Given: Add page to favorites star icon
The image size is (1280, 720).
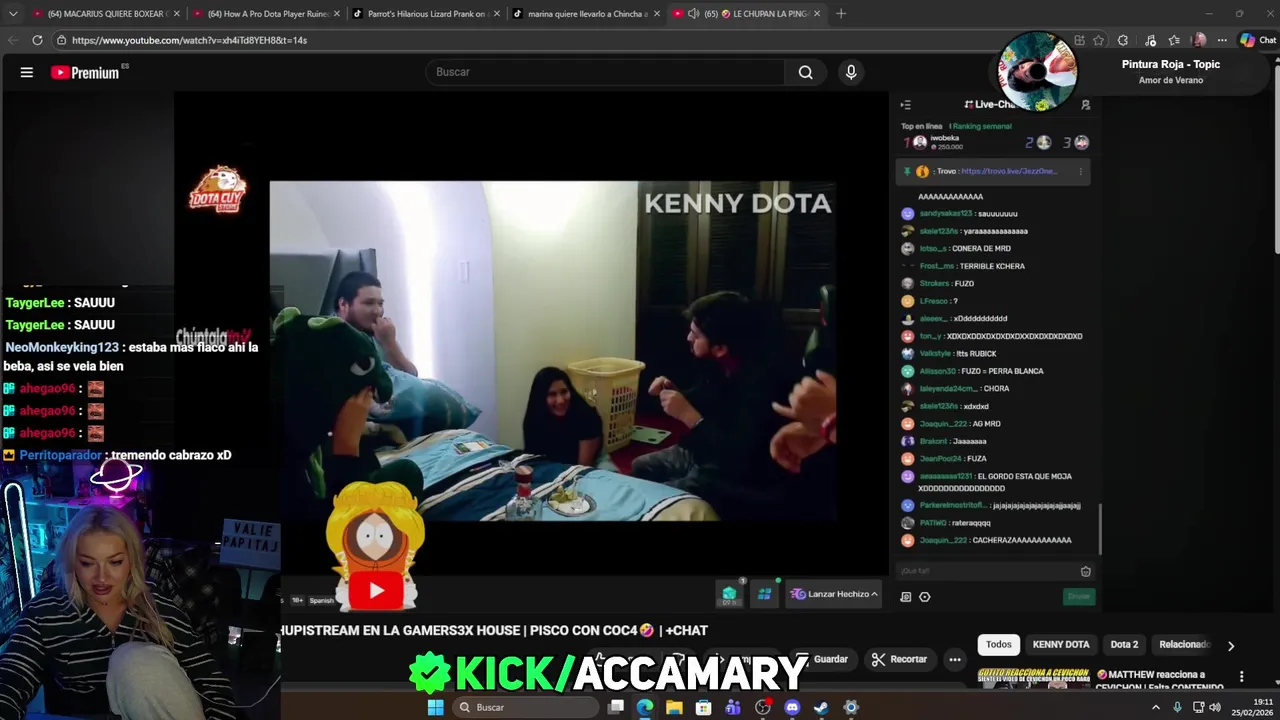Looking at the screenshot, I should (x=1098, y=40).
